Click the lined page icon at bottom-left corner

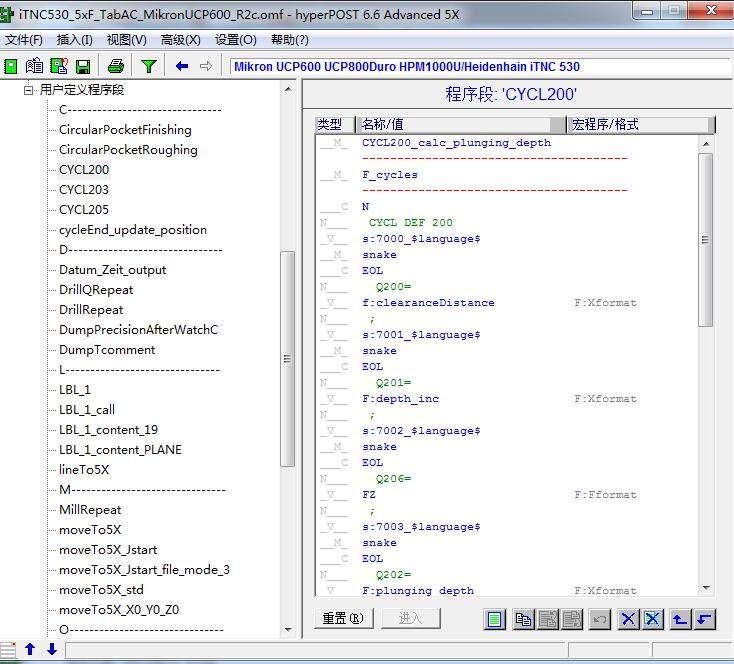tap(8, 650)
